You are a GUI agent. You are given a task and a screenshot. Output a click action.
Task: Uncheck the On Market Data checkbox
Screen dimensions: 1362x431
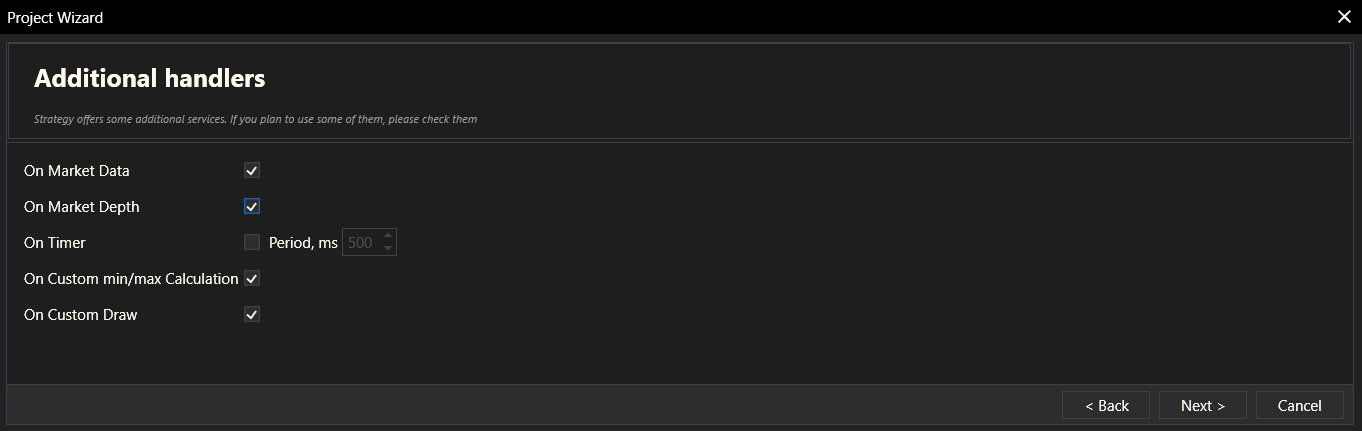point(252,171)
